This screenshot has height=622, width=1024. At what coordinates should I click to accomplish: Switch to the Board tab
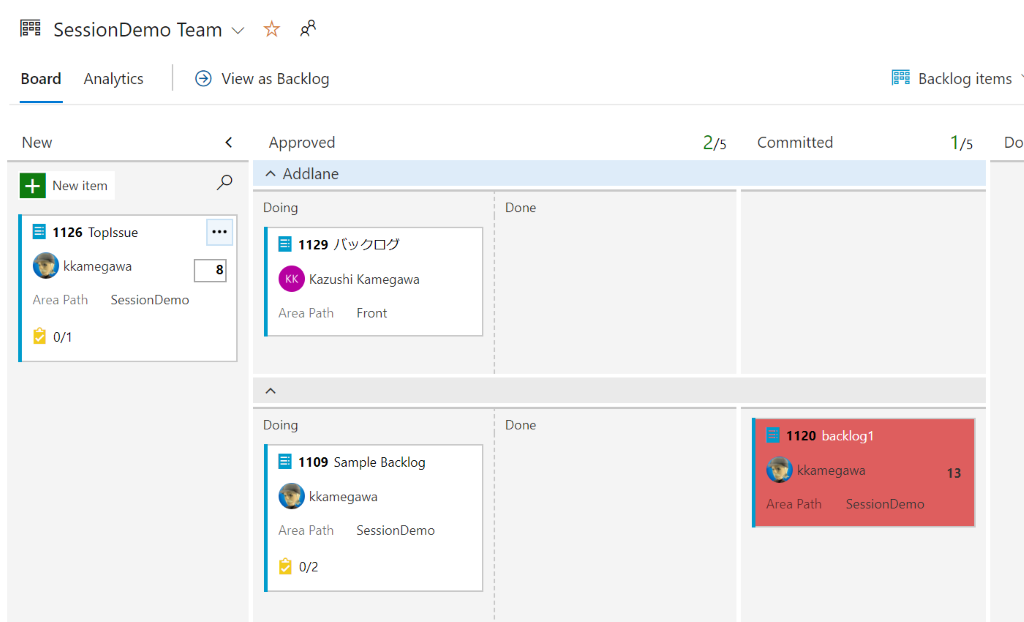coord(40,78)
